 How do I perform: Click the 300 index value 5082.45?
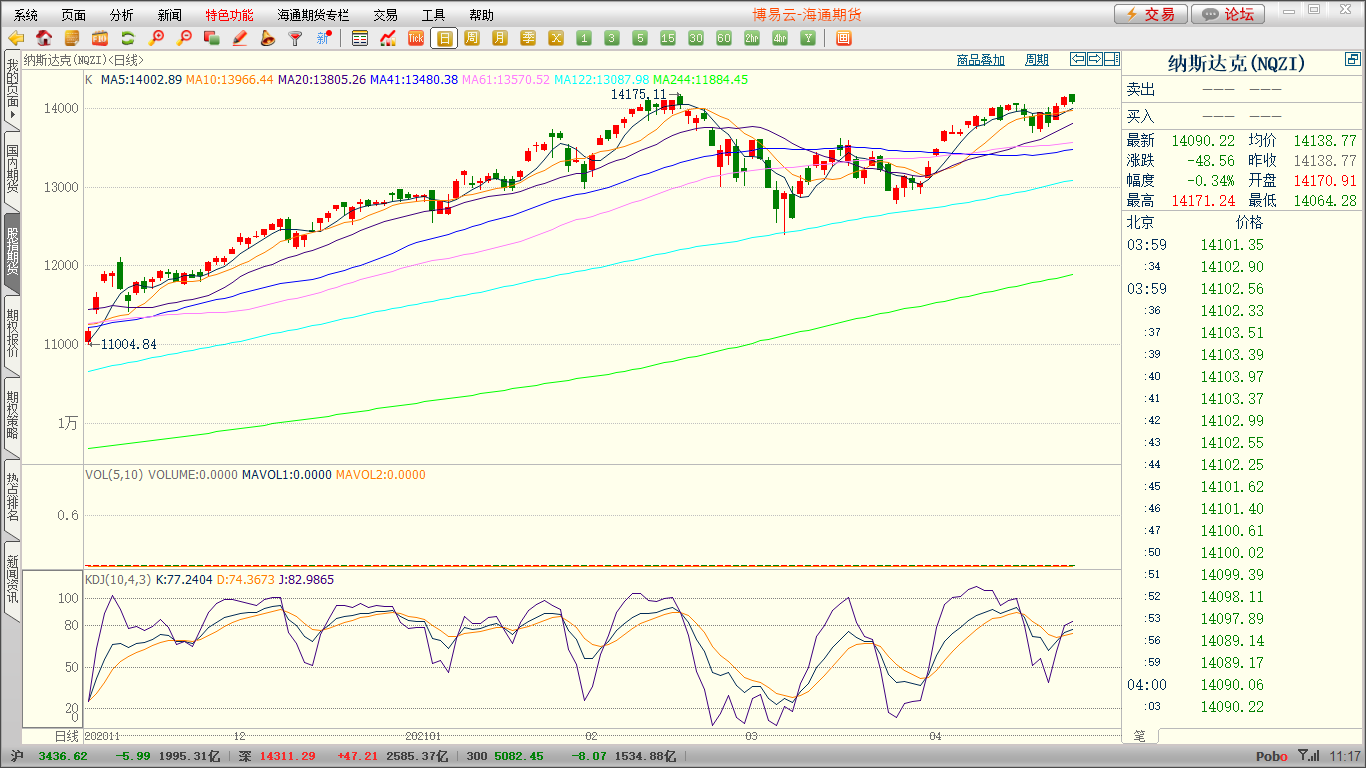(518, 756)
